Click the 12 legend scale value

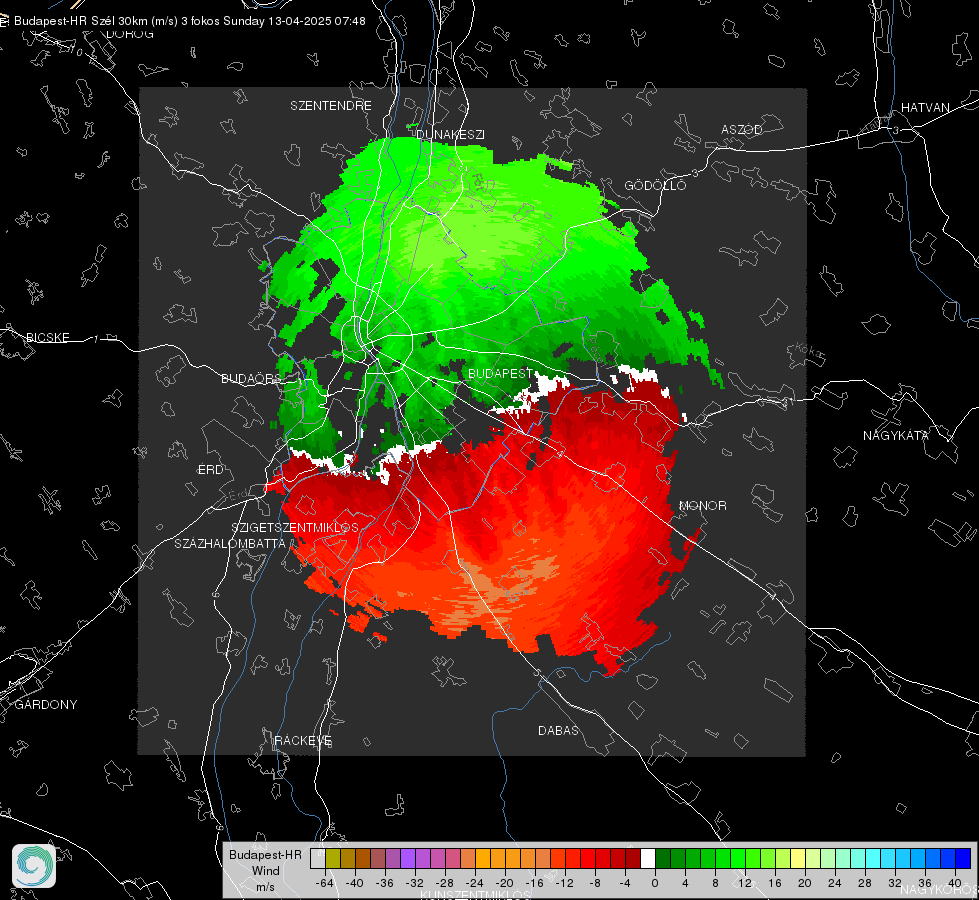pyautogui.click(x=745, y=883)
